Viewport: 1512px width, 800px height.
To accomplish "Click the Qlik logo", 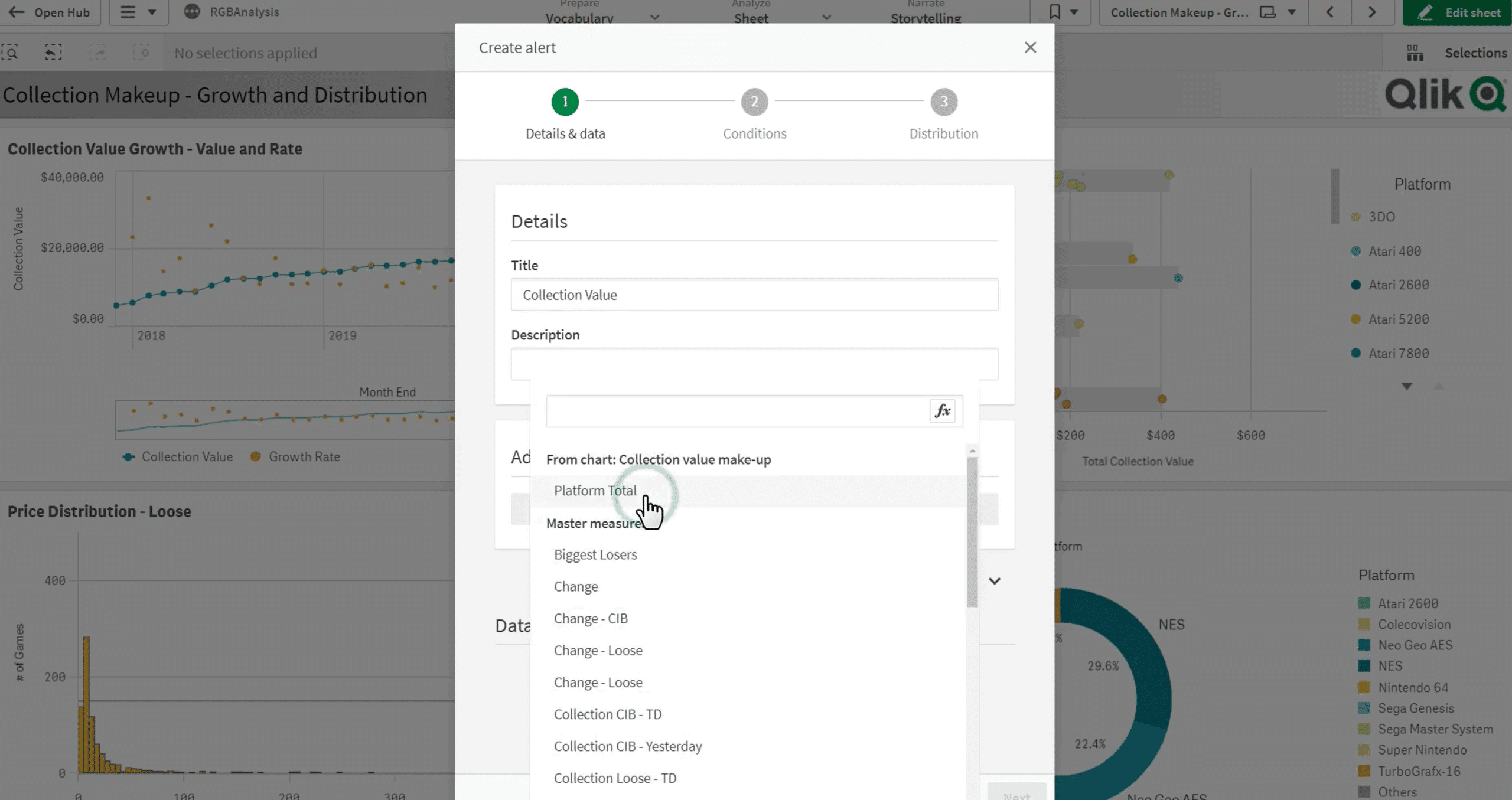I will coord(1445,94).
